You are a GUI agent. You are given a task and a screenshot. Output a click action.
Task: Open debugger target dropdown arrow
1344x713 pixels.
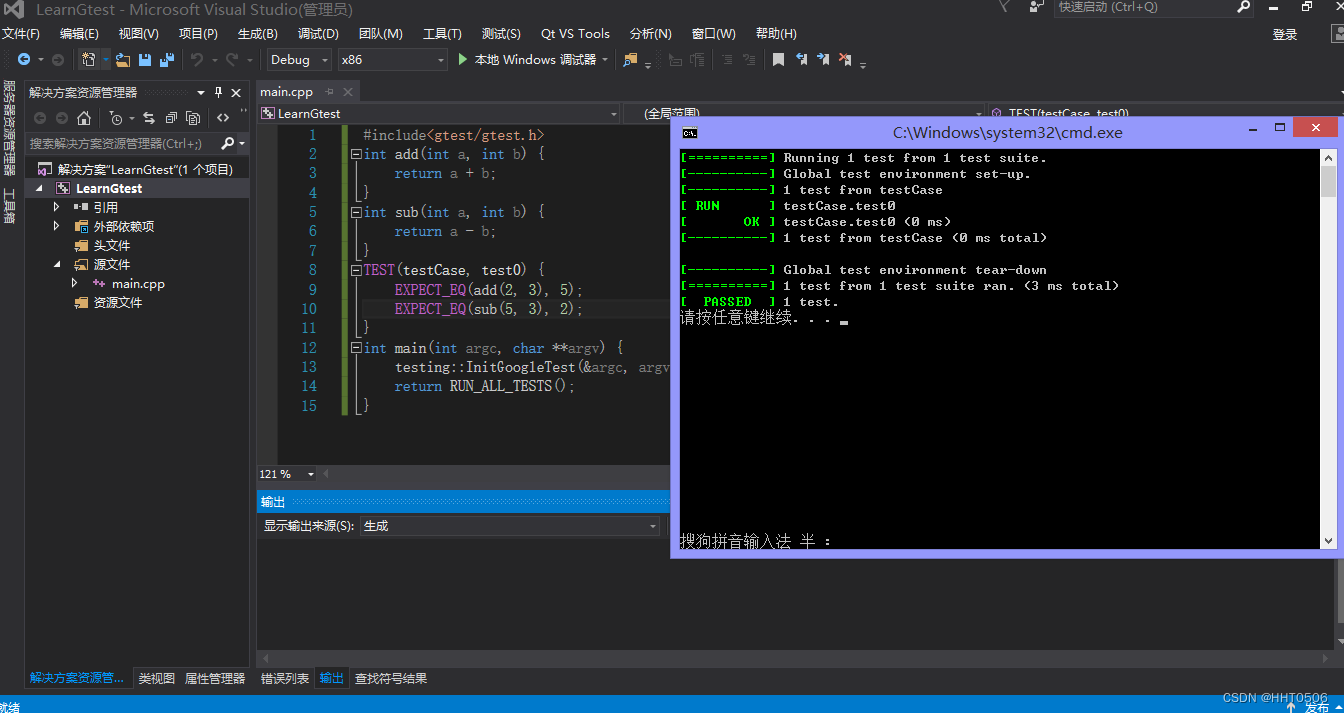click(605, 60)
